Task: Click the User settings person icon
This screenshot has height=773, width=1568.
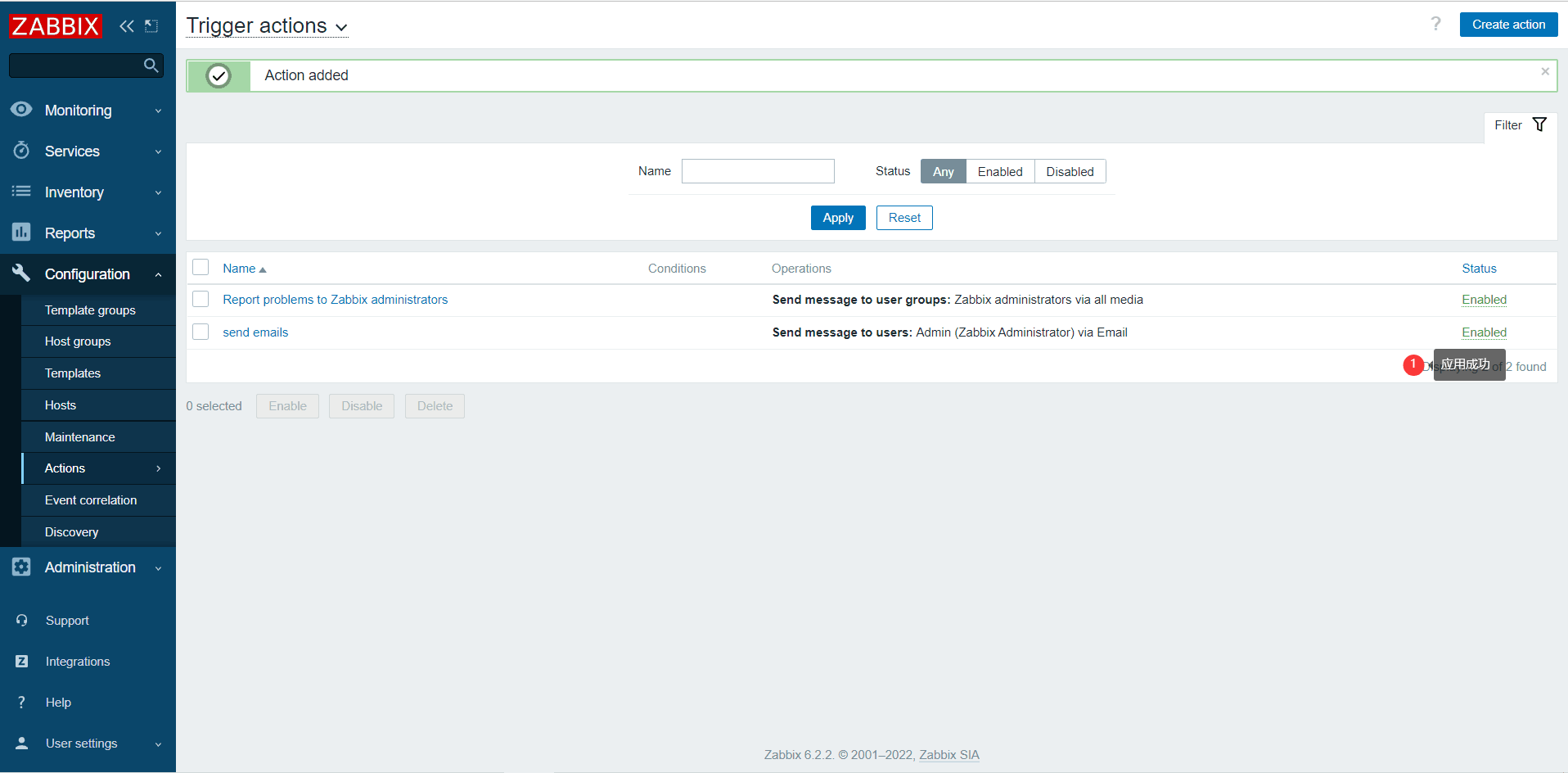Action: click(22, 744)
